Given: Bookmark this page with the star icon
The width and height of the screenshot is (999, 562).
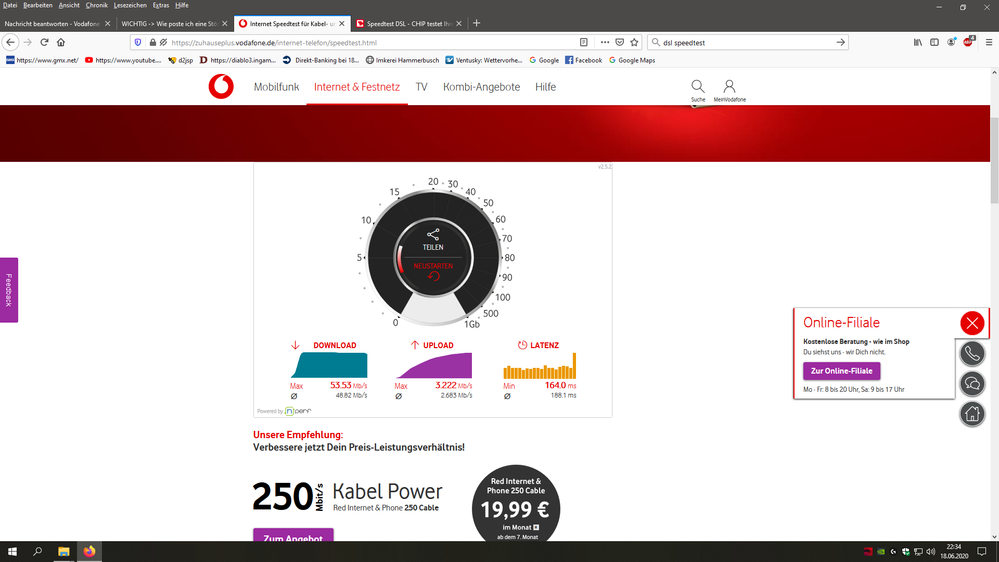Looking at the screenshot, I should pos(634,43).
